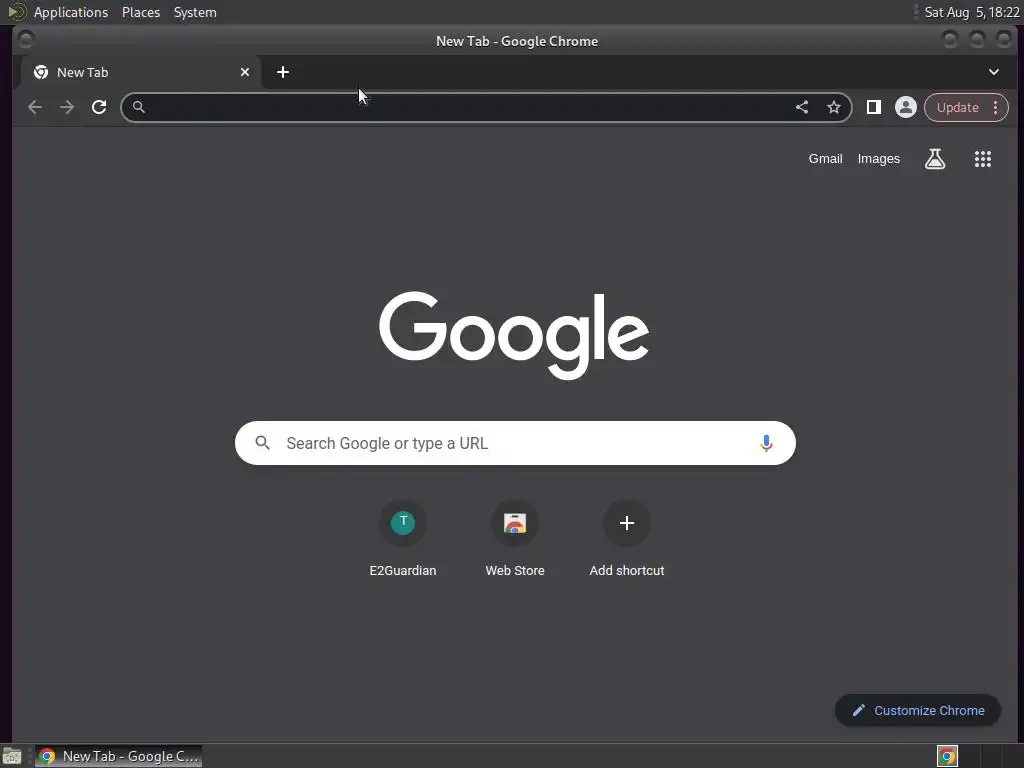Open the clock showing Sat Aug 5, 18:22

click(x=972, y=12)
